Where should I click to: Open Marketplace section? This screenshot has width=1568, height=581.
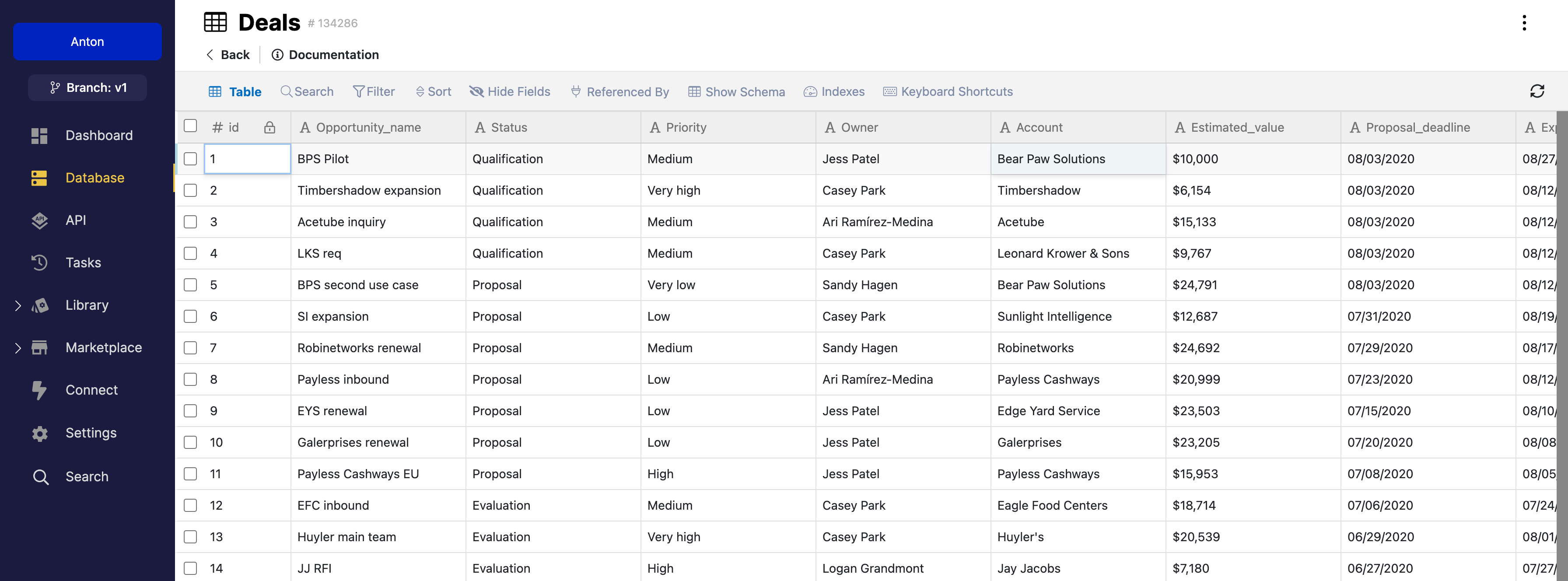[103, 346]
